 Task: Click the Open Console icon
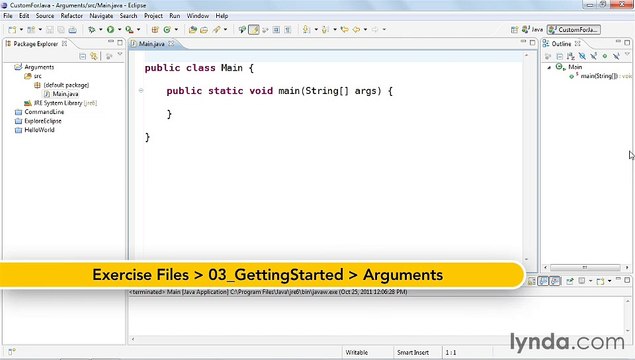(x=600, y=281)
